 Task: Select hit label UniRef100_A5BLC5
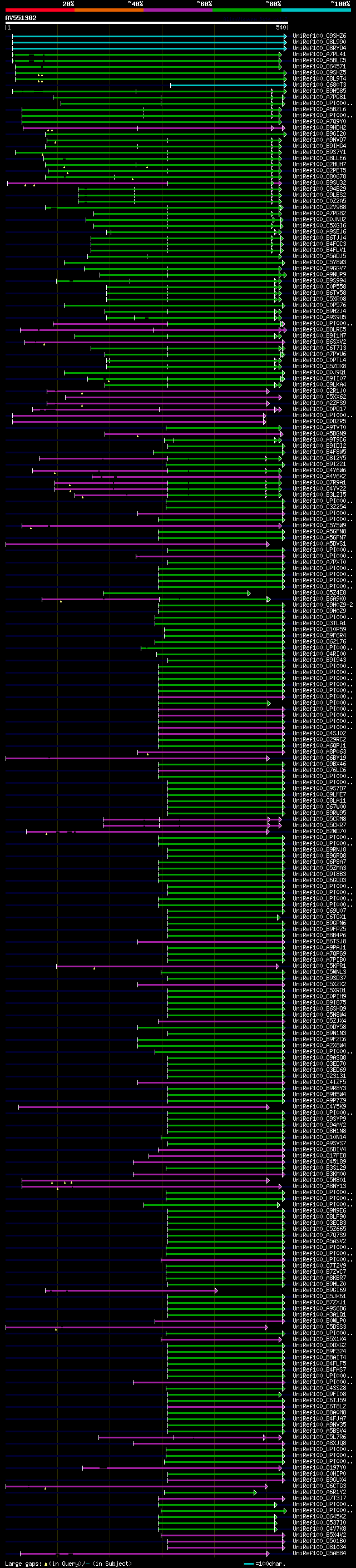pyautogui.click(x=319, y=60)
